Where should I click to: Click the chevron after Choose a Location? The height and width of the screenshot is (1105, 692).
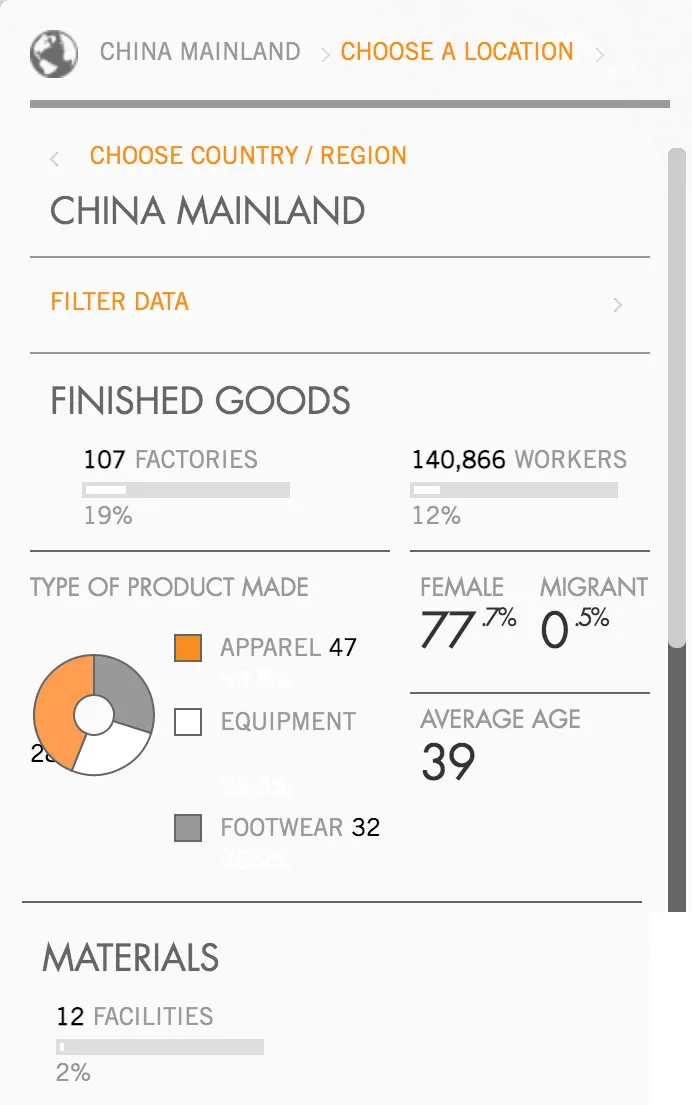click(599, 56)
